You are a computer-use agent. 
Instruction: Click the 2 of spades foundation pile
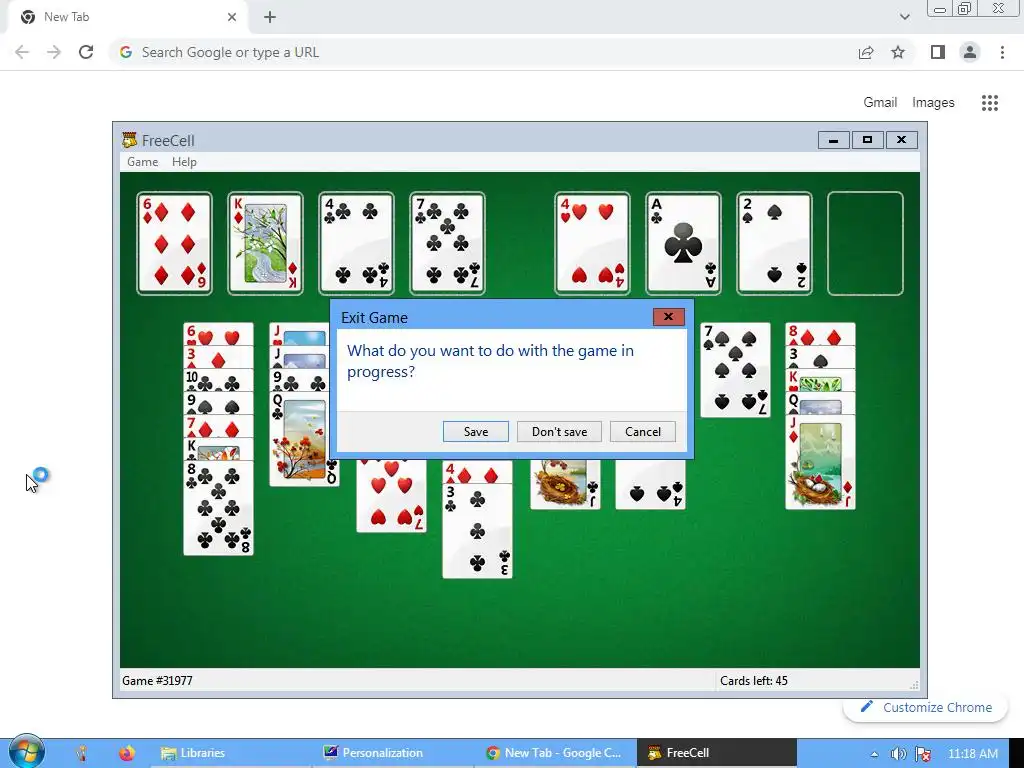click(x=774, y=244)
